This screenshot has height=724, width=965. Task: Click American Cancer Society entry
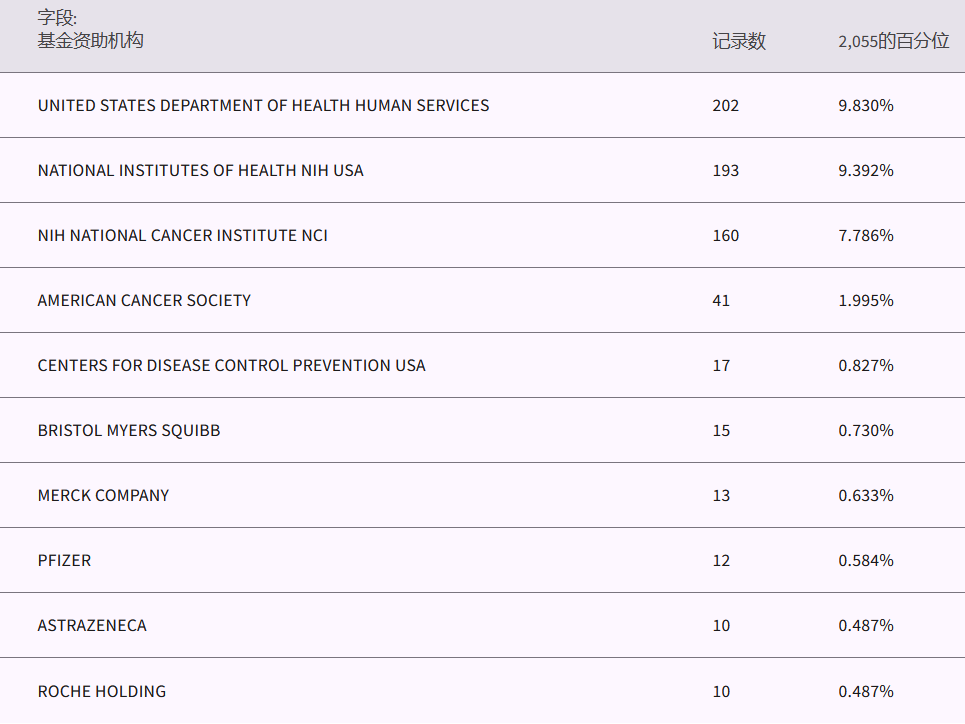(x=144, y=300)
